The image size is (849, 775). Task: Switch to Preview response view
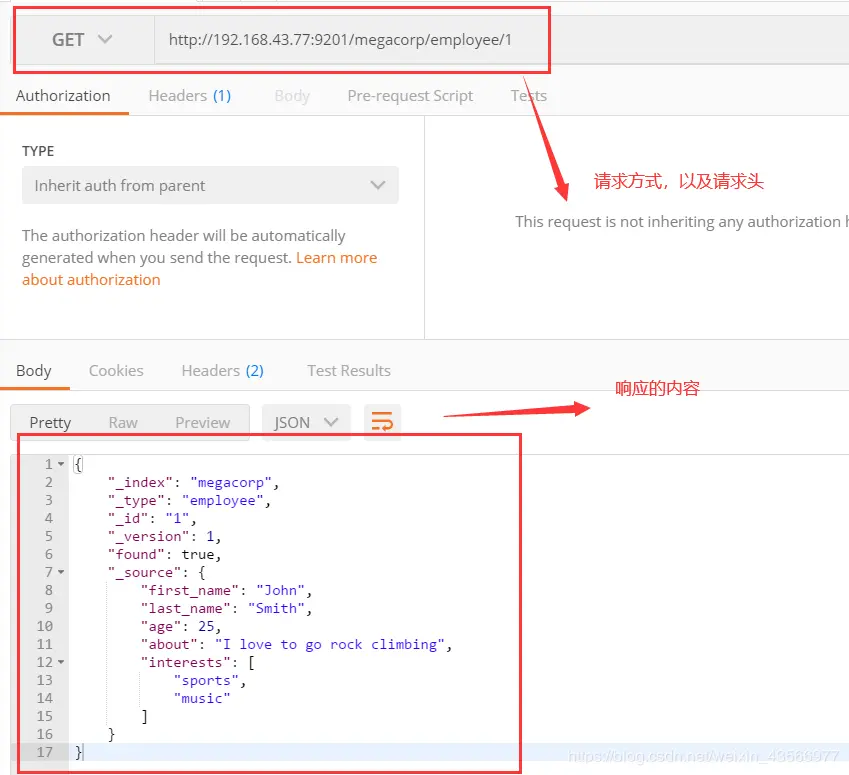[203, 422]
